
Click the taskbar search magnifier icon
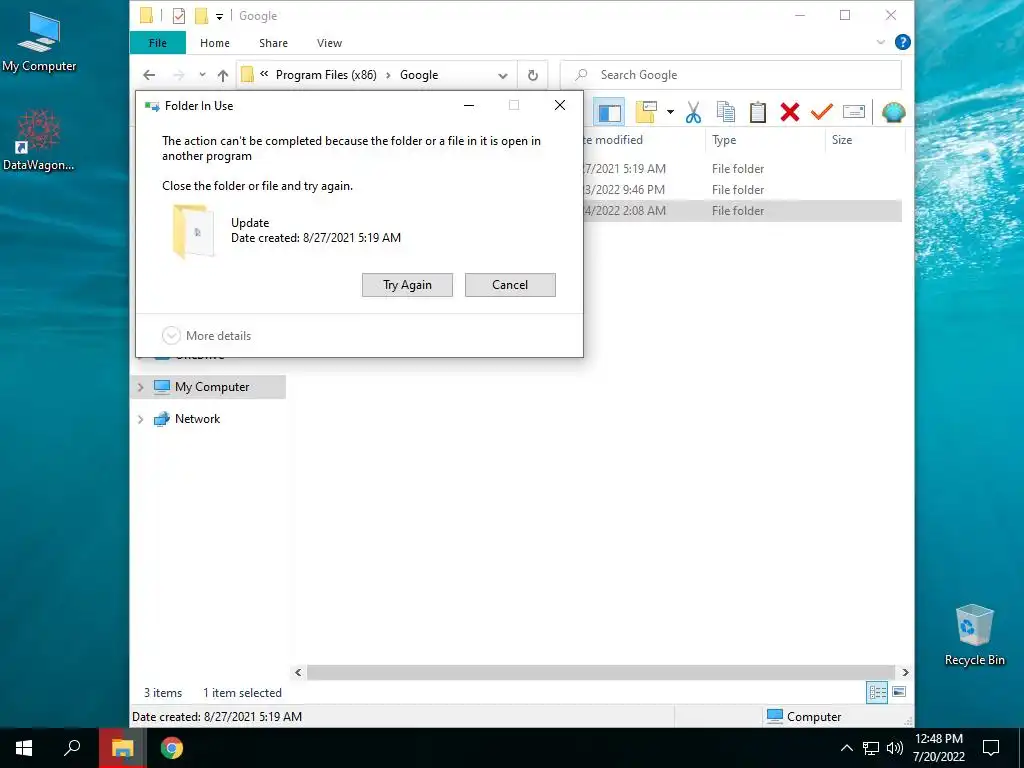click(72, 748)
